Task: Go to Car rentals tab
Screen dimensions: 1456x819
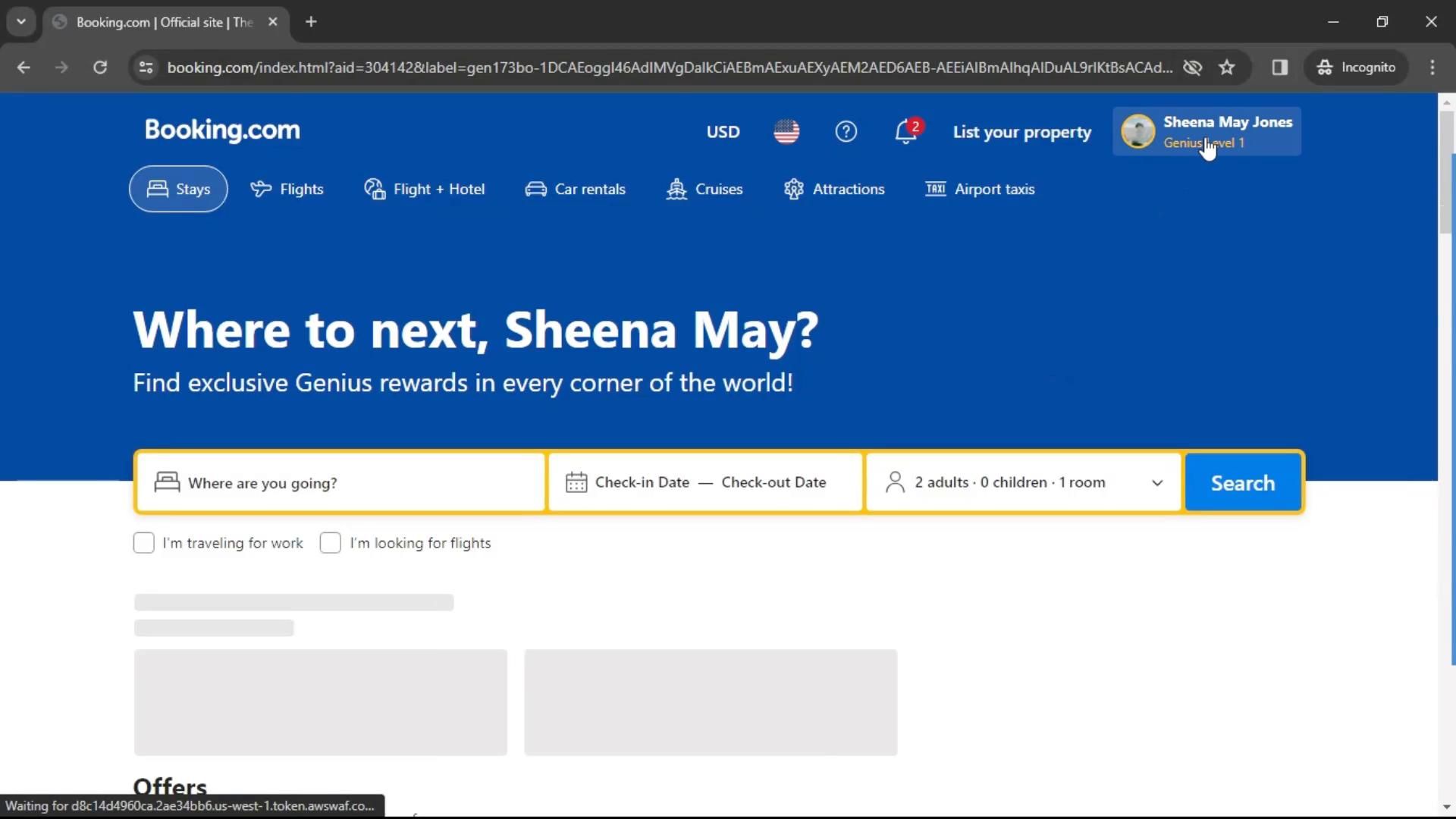Action: pos(575,189)
